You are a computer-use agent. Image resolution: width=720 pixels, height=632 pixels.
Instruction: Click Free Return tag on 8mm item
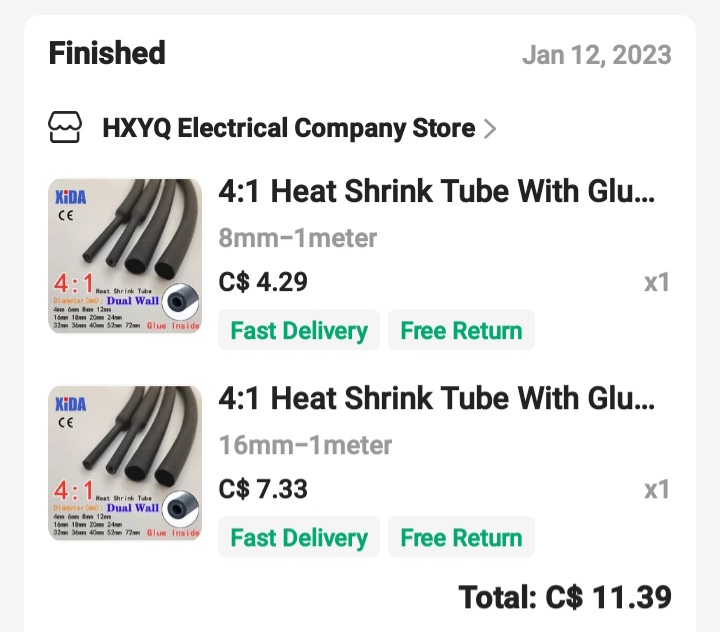click(461, 331)
